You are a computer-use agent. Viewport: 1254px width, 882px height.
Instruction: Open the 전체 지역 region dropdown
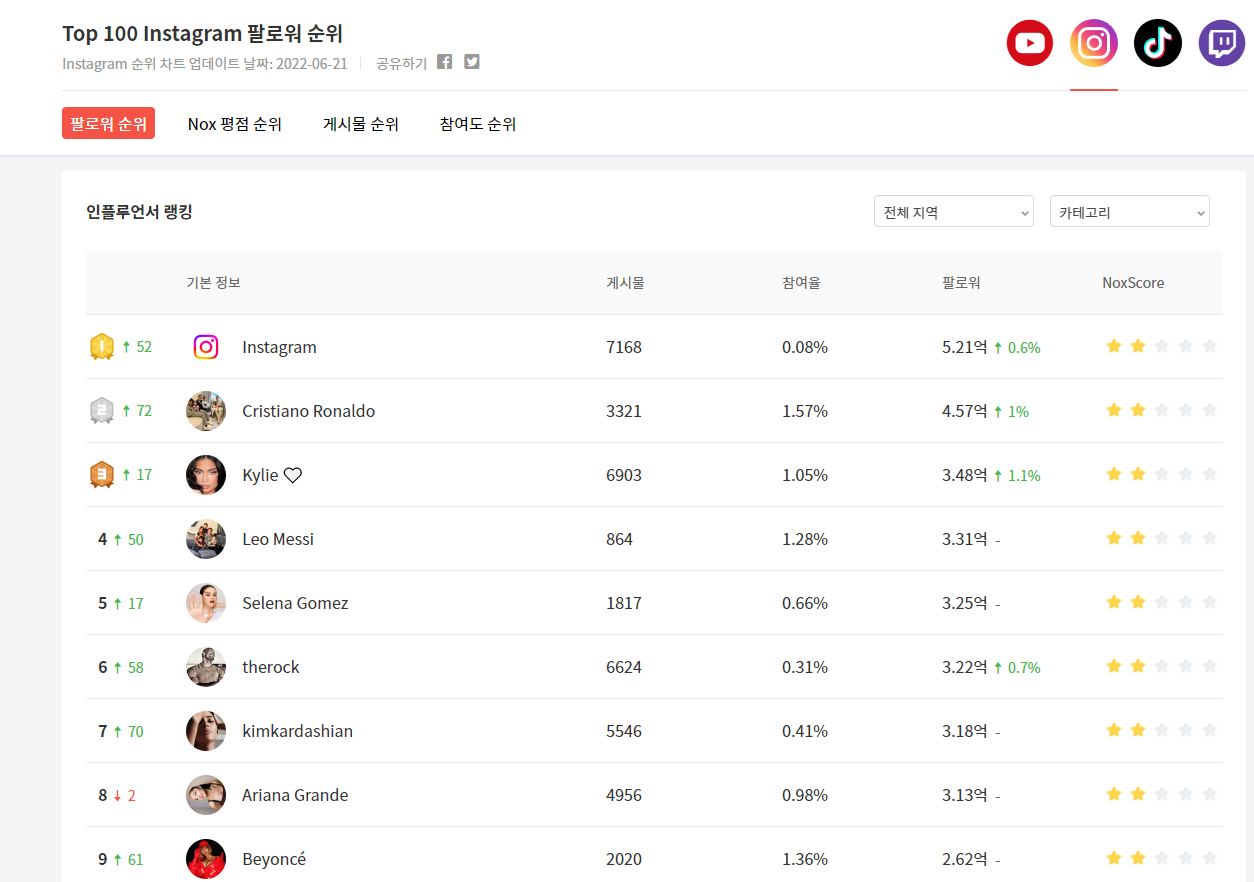954,212
